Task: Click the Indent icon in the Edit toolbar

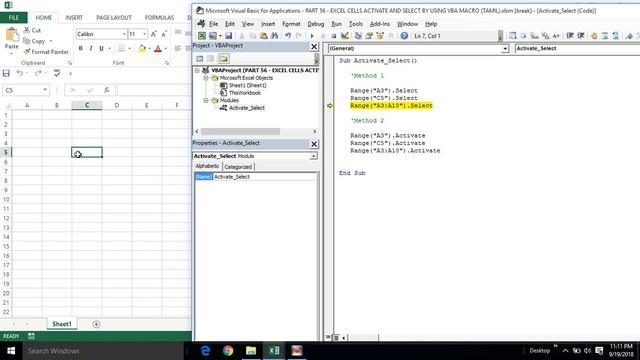Action: coord(570,36)
